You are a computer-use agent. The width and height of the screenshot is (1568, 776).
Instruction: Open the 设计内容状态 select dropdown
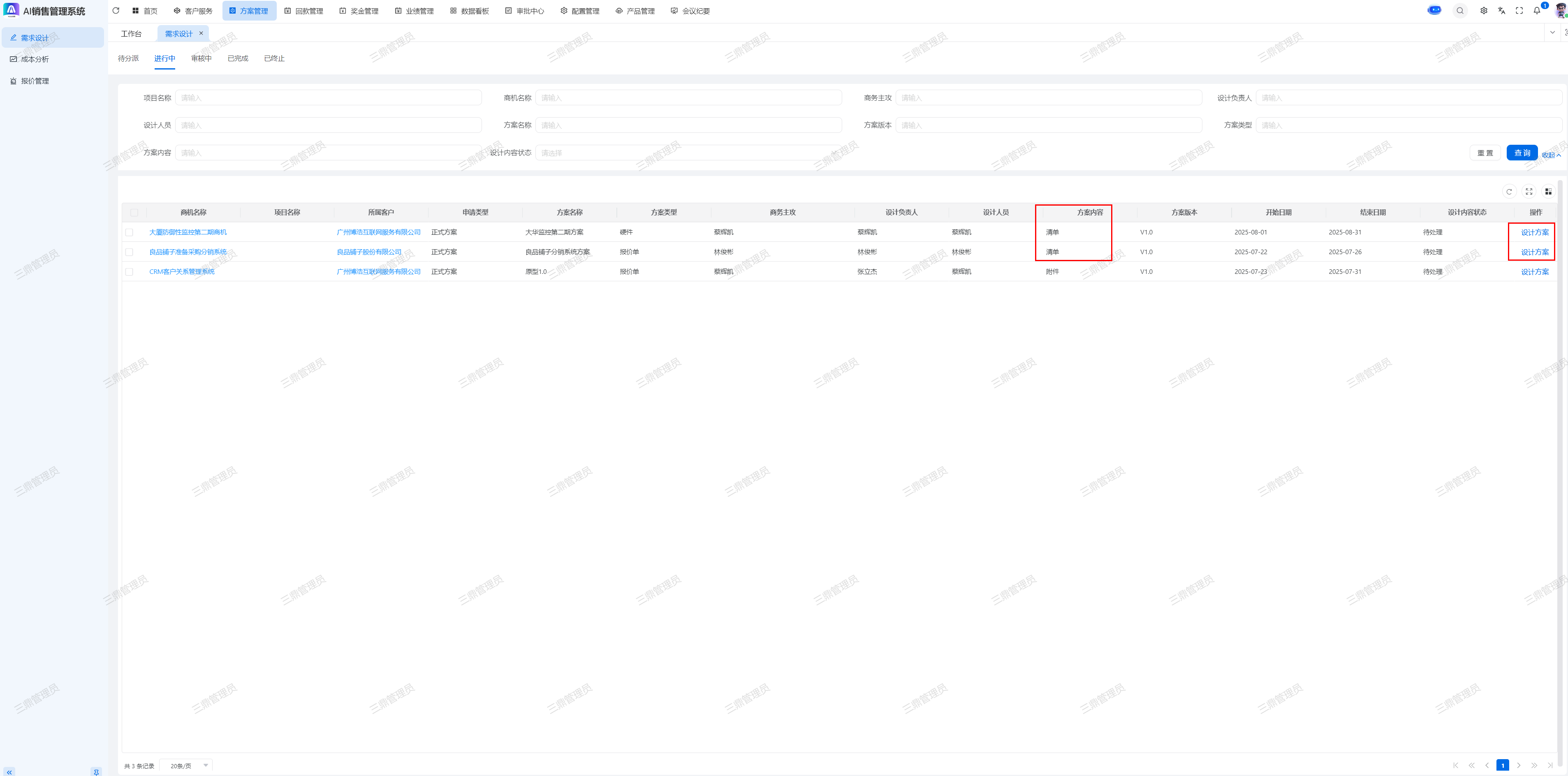[x=688, y=153]
